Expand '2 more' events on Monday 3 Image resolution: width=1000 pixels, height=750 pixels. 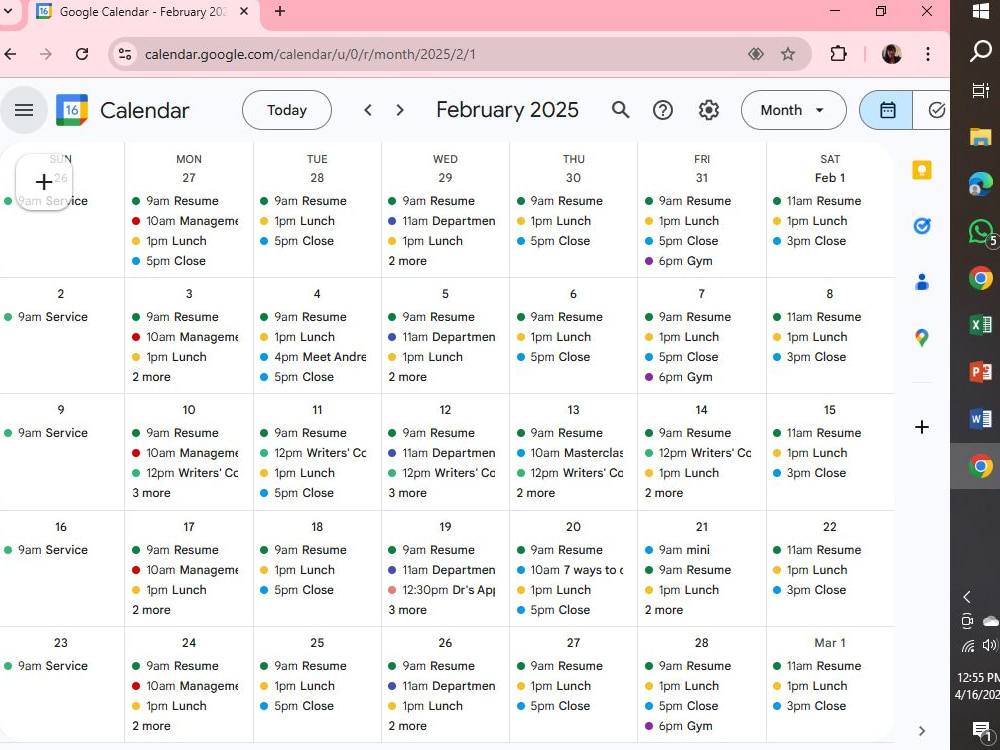pos(152,377)
